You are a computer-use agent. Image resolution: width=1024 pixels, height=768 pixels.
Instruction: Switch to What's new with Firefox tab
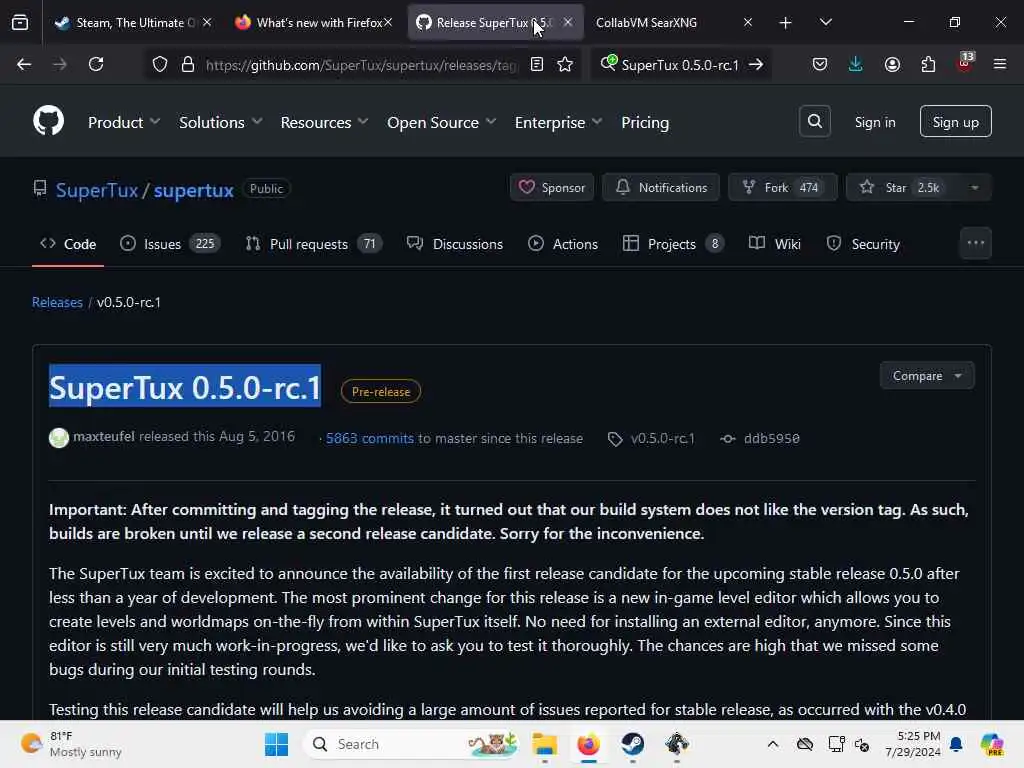[313, 23]
